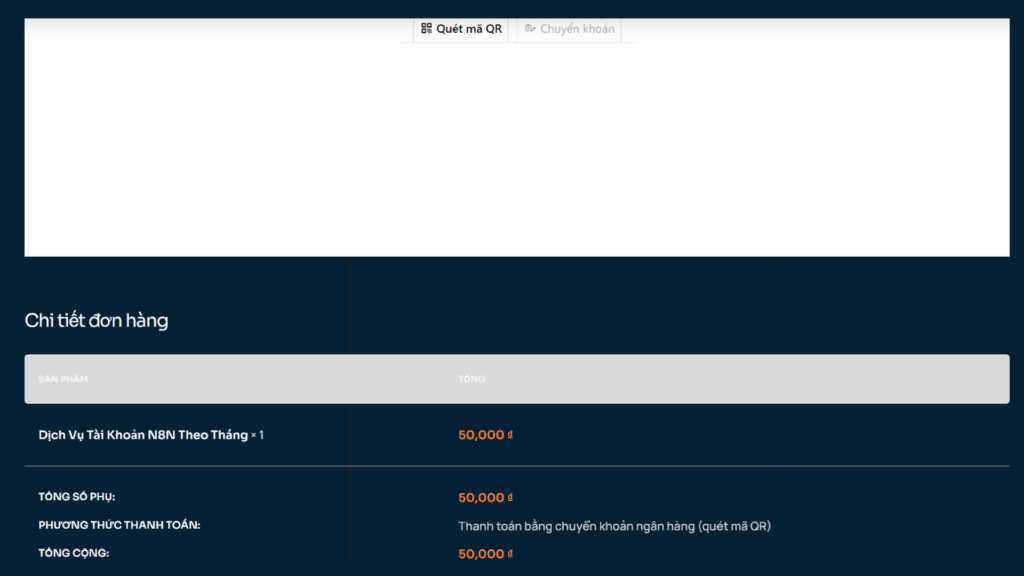Click the × 1 quantity text
1024x576 pixels.
257,436
